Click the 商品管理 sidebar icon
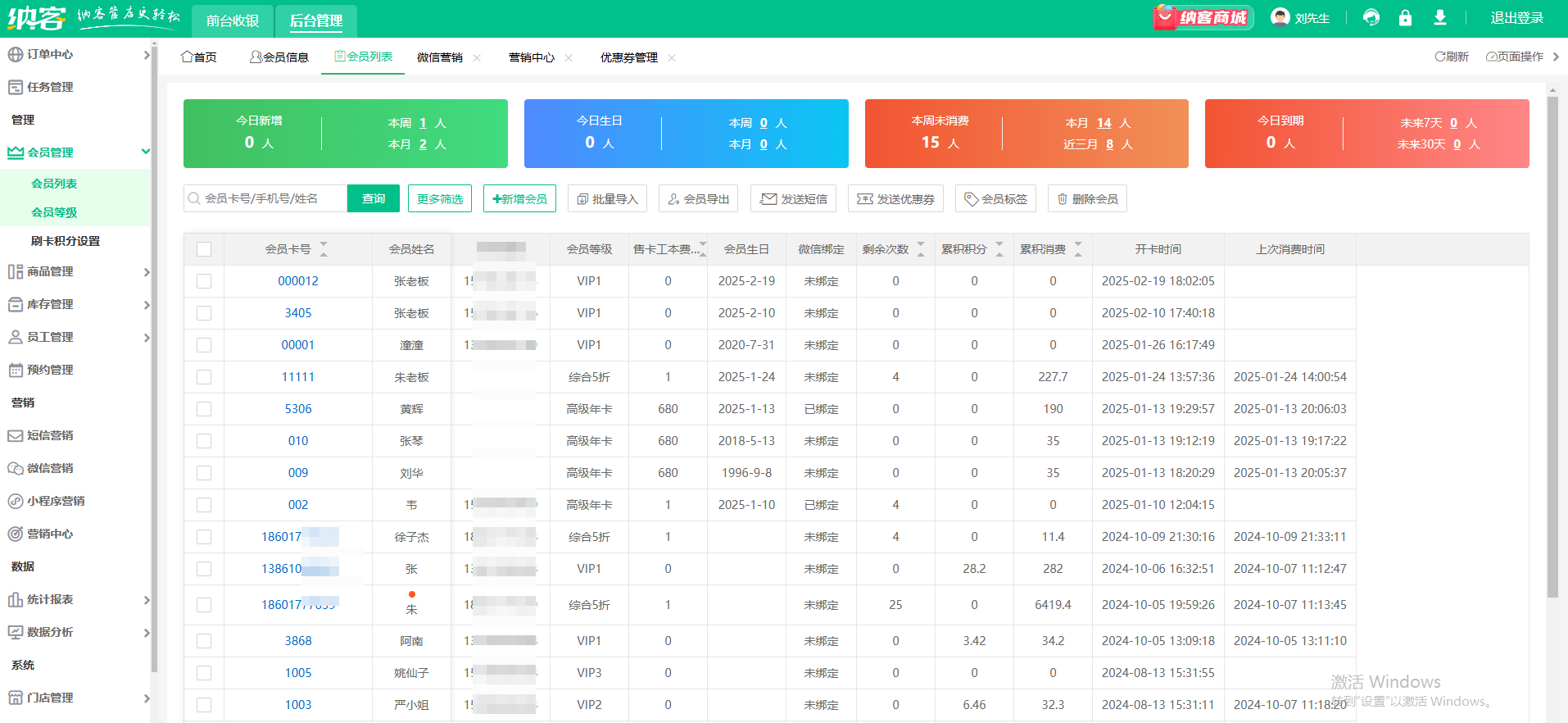The width and height of the screenshot is (1568, 723). pyautogui.click(x=15, y=271)
